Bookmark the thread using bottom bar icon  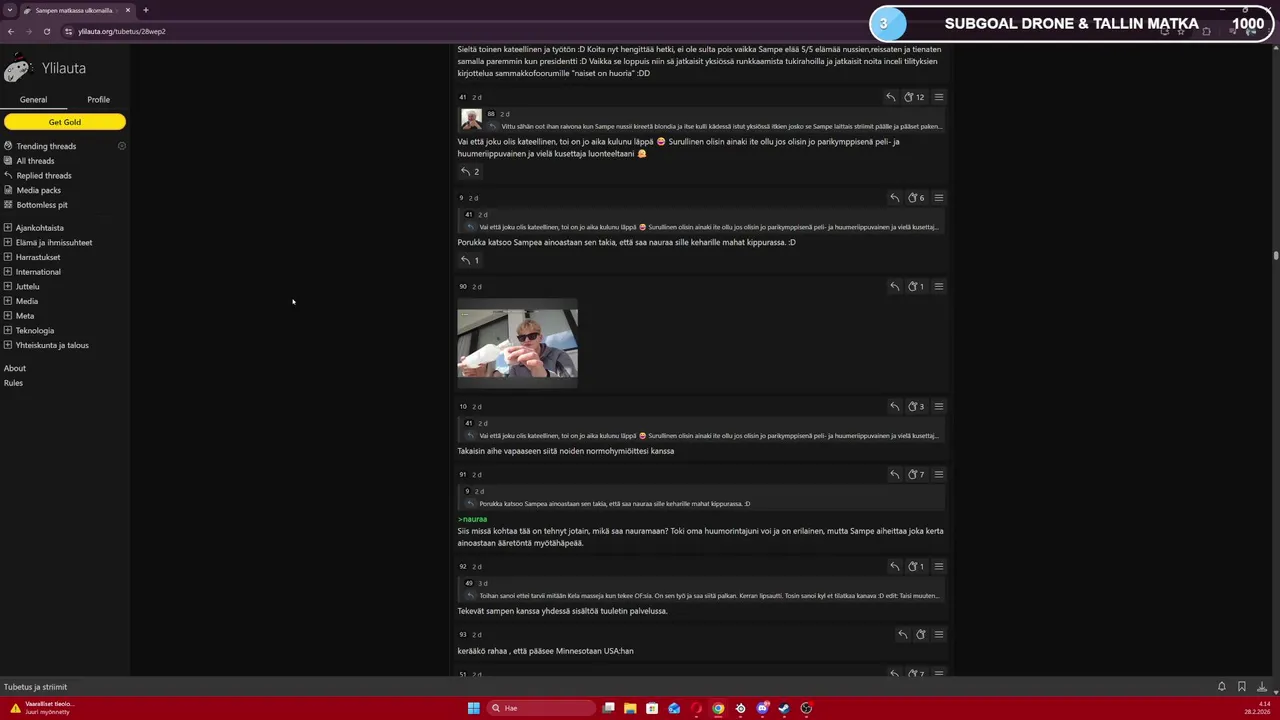(x=1242, y=687)
